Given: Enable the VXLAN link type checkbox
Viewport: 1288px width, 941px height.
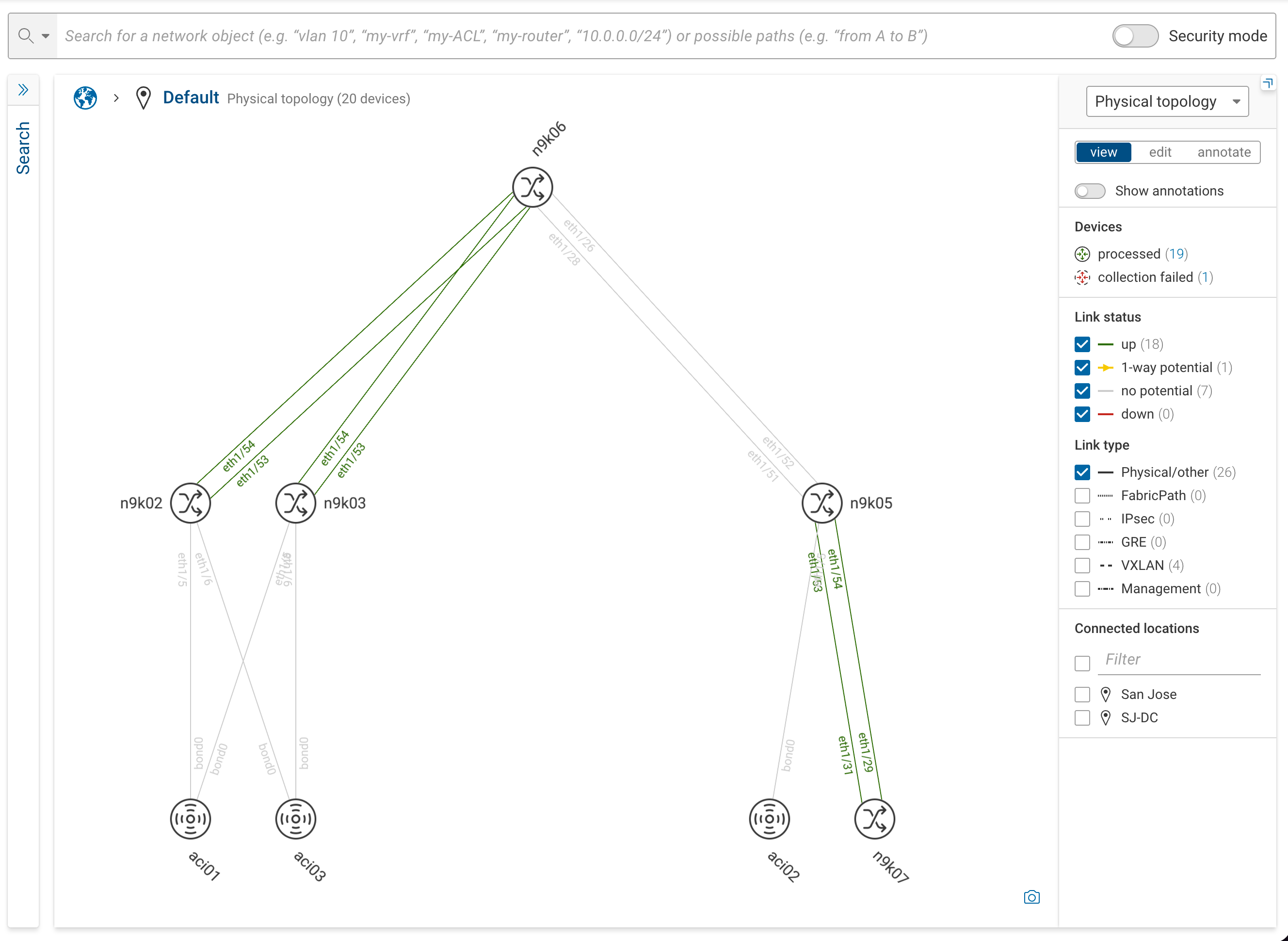Looking at the screenshot, I should point(1082,566).
